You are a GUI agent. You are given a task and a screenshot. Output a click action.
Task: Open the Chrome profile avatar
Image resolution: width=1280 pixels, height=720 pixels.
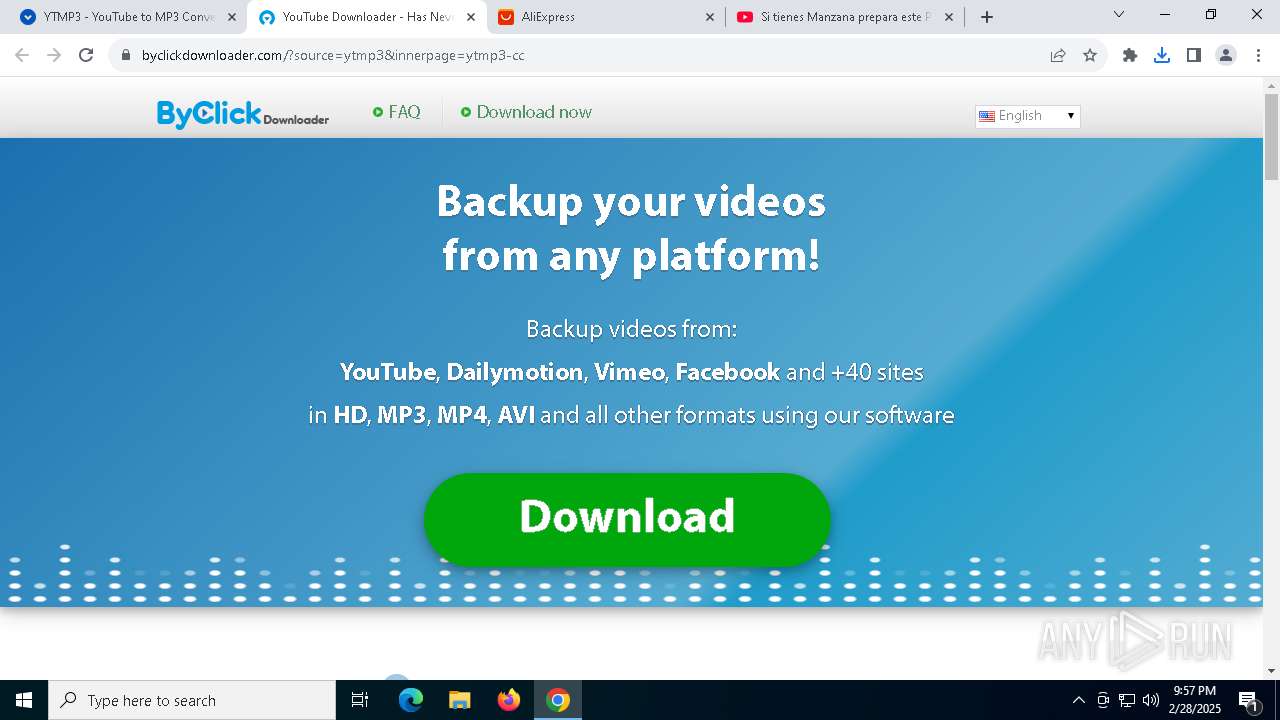pos(1226,56)
